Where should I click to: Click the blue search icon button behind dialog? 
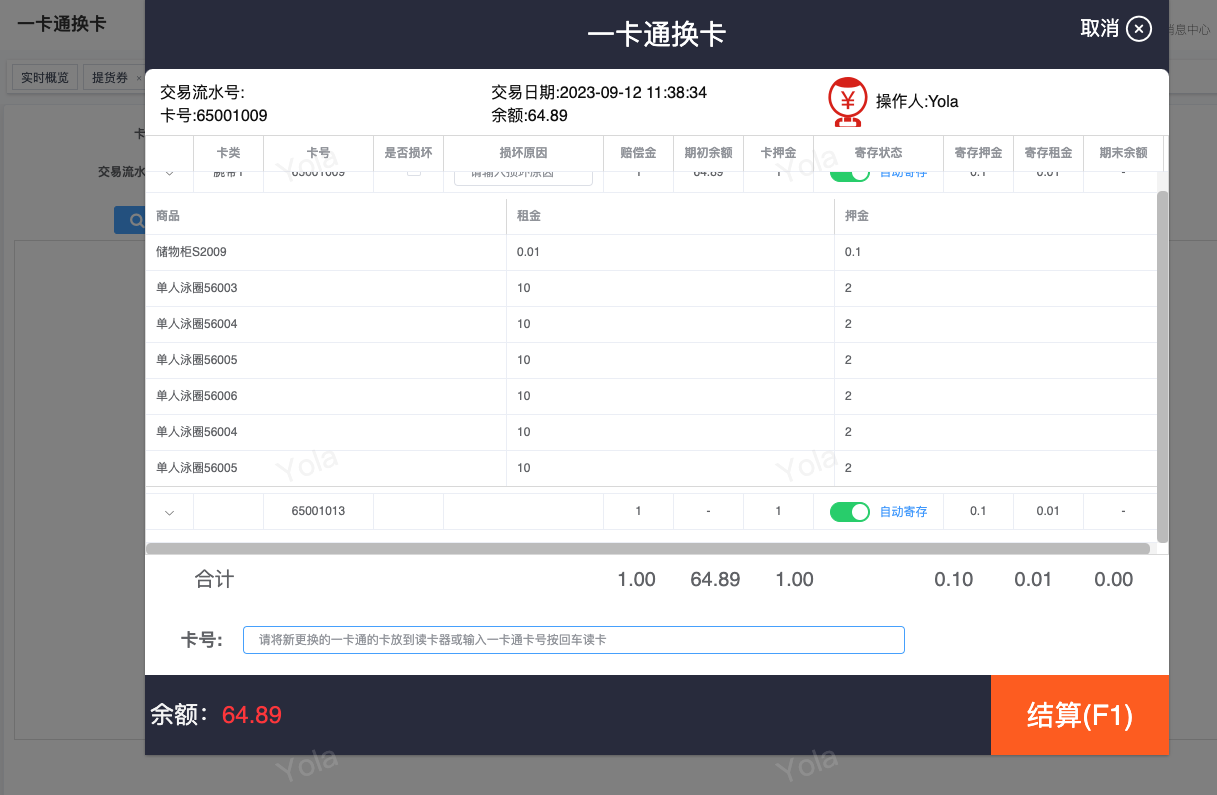131,220
